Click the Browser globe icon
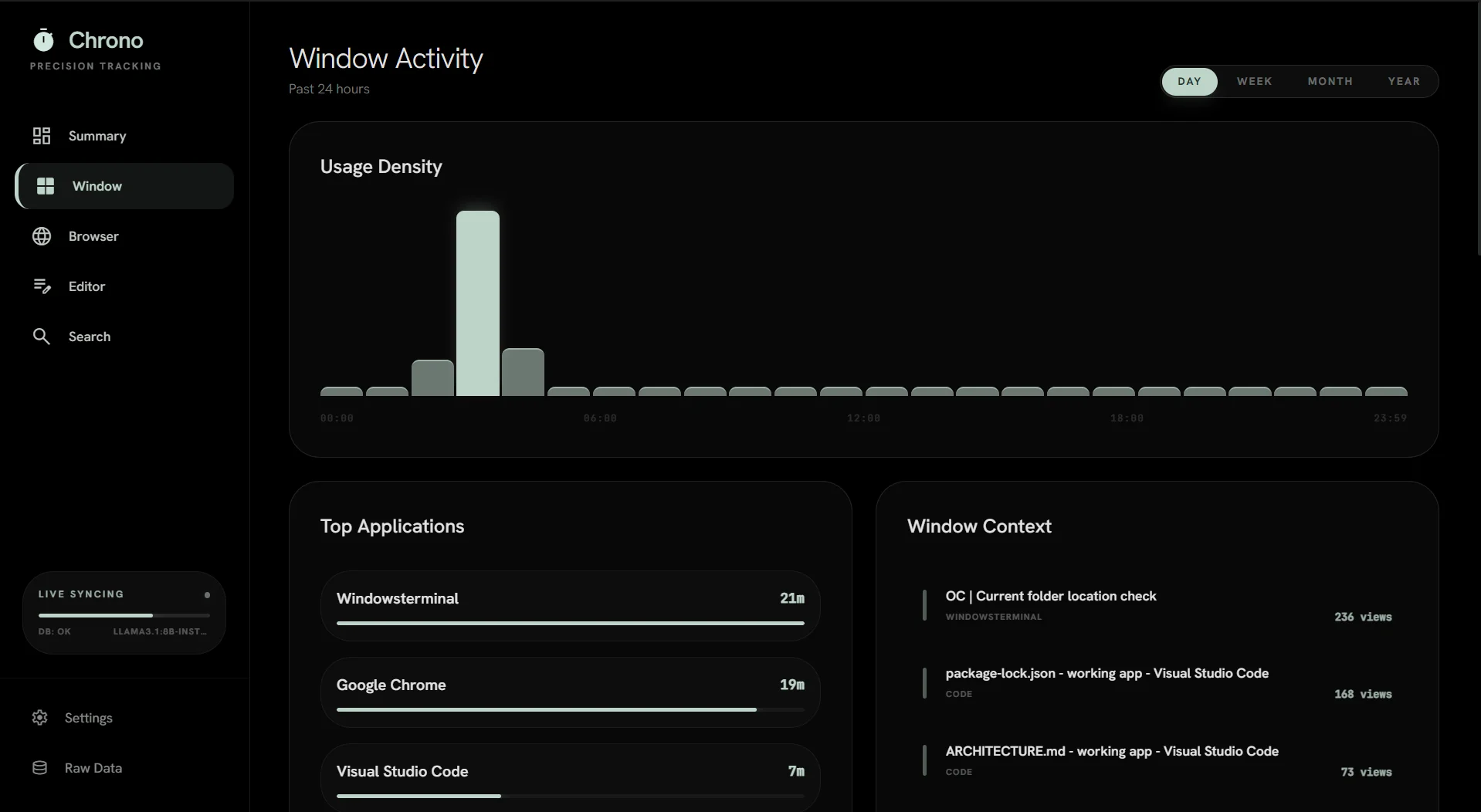The image size is (1481, 812). [42, 236]
